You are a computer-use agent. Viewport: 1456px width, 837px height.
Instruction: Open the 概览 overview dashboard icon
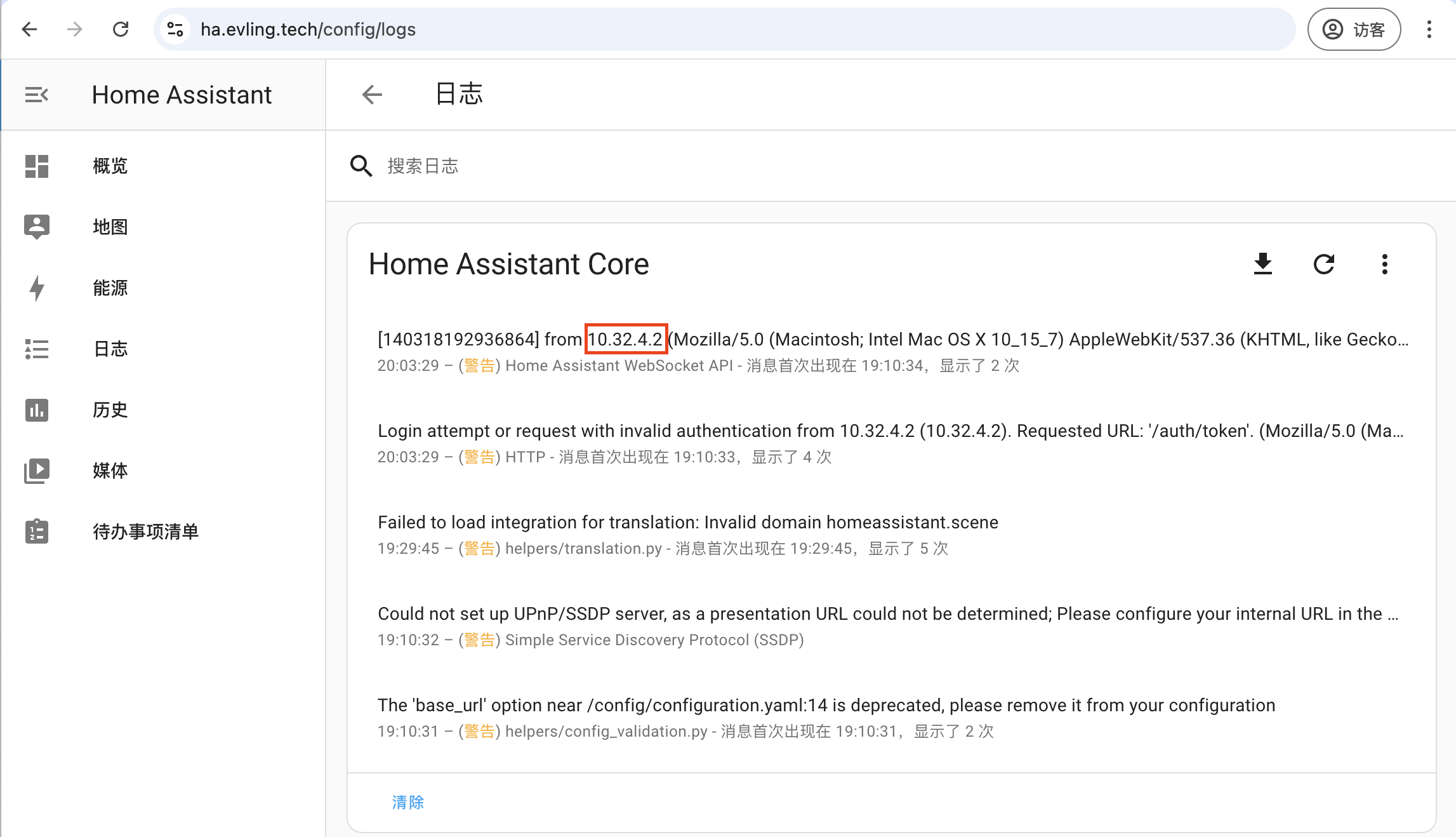coord(37,166)
